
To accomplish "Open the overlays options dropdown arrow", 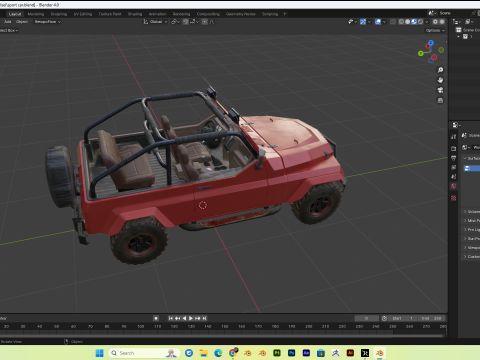I will (384, 22).
